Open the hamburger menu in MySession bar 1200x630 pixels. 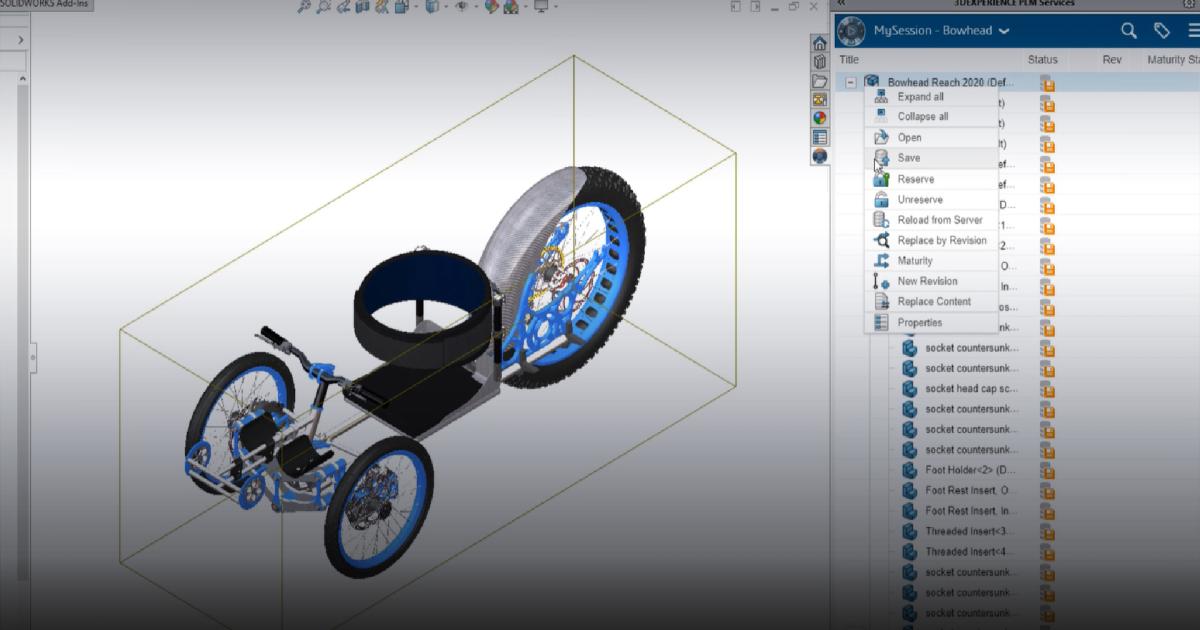point(1193,31)
